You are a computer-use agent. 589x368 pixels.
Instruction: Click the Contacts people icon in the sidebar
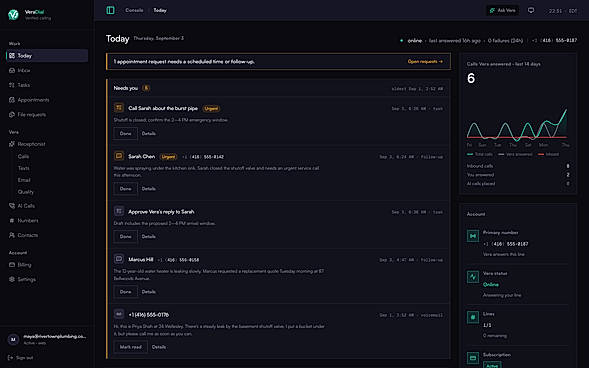12,235
